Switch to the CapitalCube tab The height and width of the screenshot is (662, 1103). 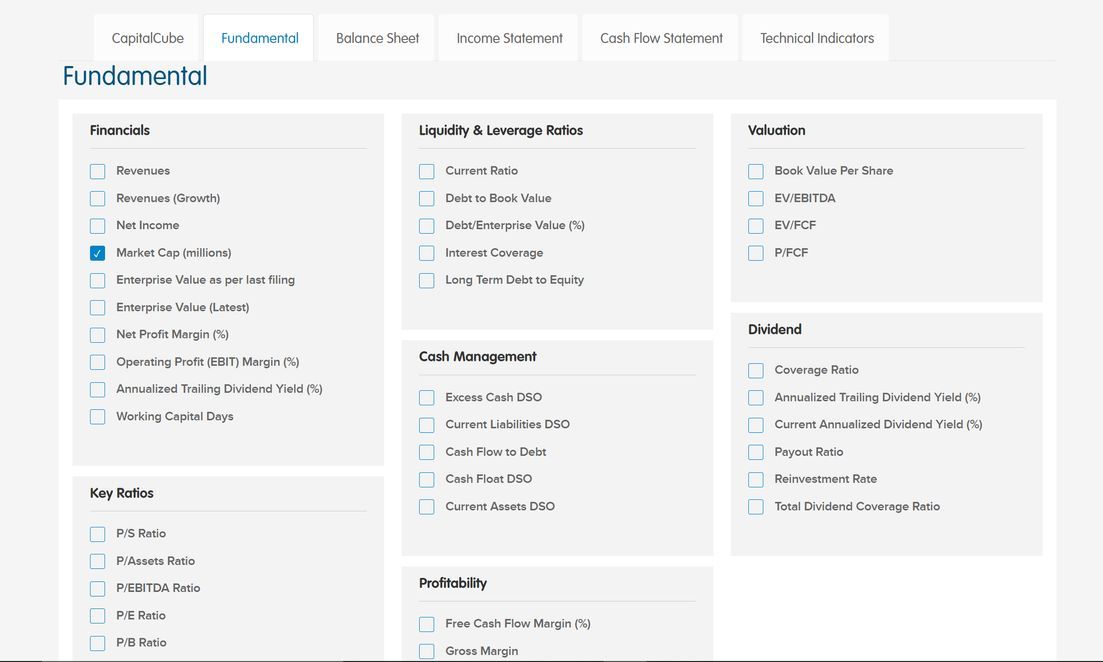[148, 38]
